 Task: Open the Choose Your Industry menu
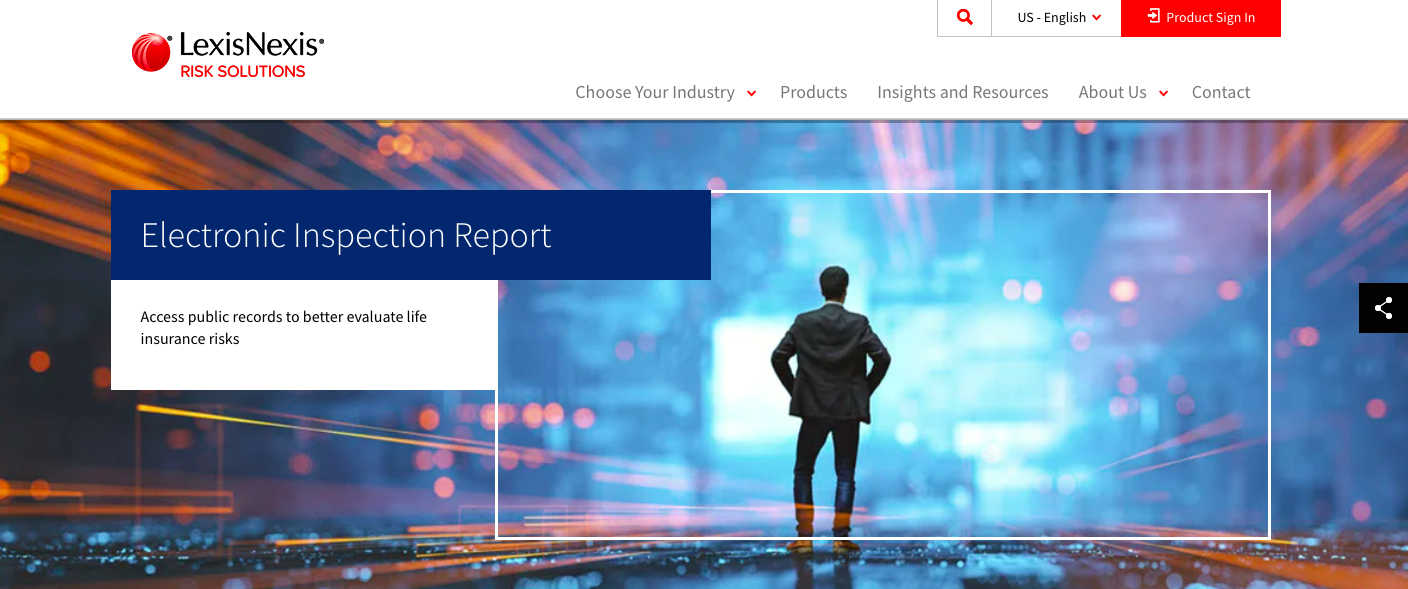655,92
